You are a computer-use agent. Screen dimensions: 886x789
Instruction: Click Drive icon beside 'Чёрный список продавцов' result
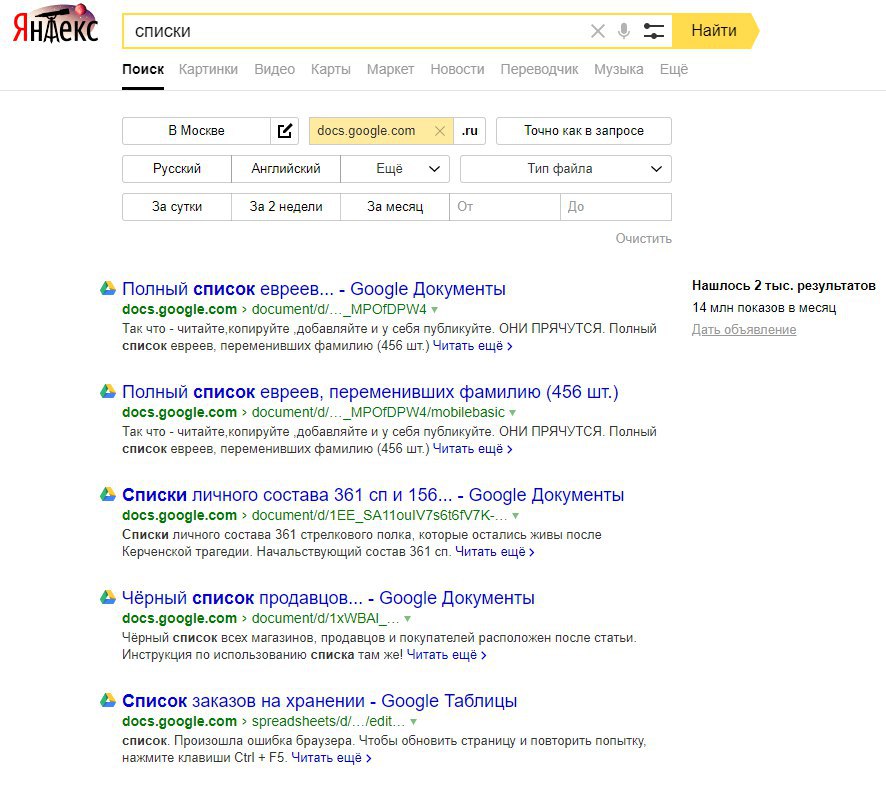pos(108,596)
